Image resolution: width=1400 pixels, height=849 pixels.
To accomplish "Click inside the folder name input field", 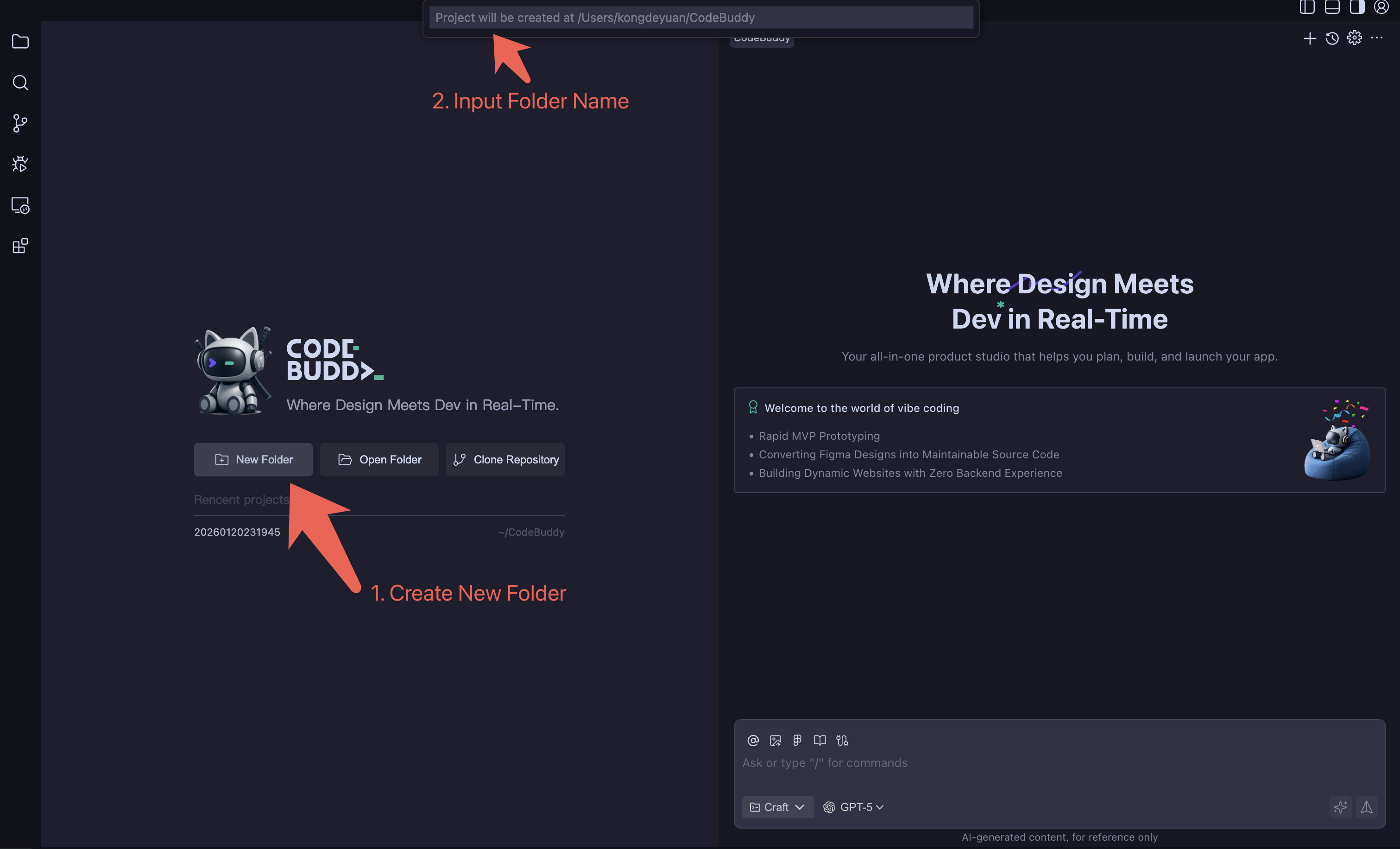I will point(702,17).
